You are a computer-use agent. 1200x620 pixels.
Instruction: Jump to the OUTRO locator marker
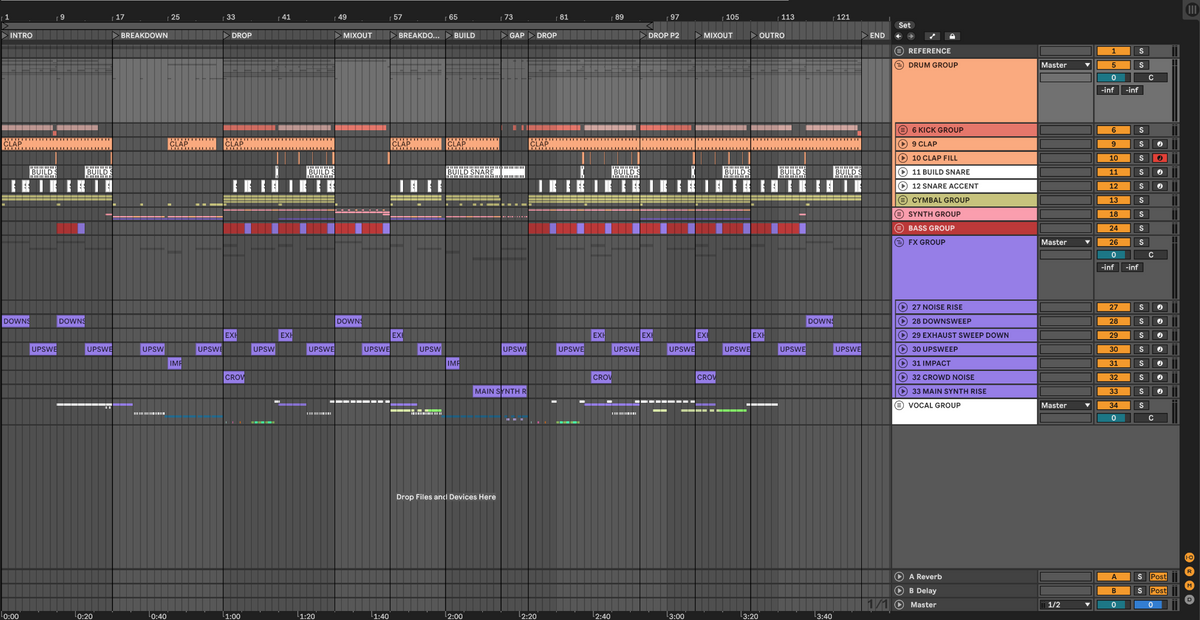(770, 35)
